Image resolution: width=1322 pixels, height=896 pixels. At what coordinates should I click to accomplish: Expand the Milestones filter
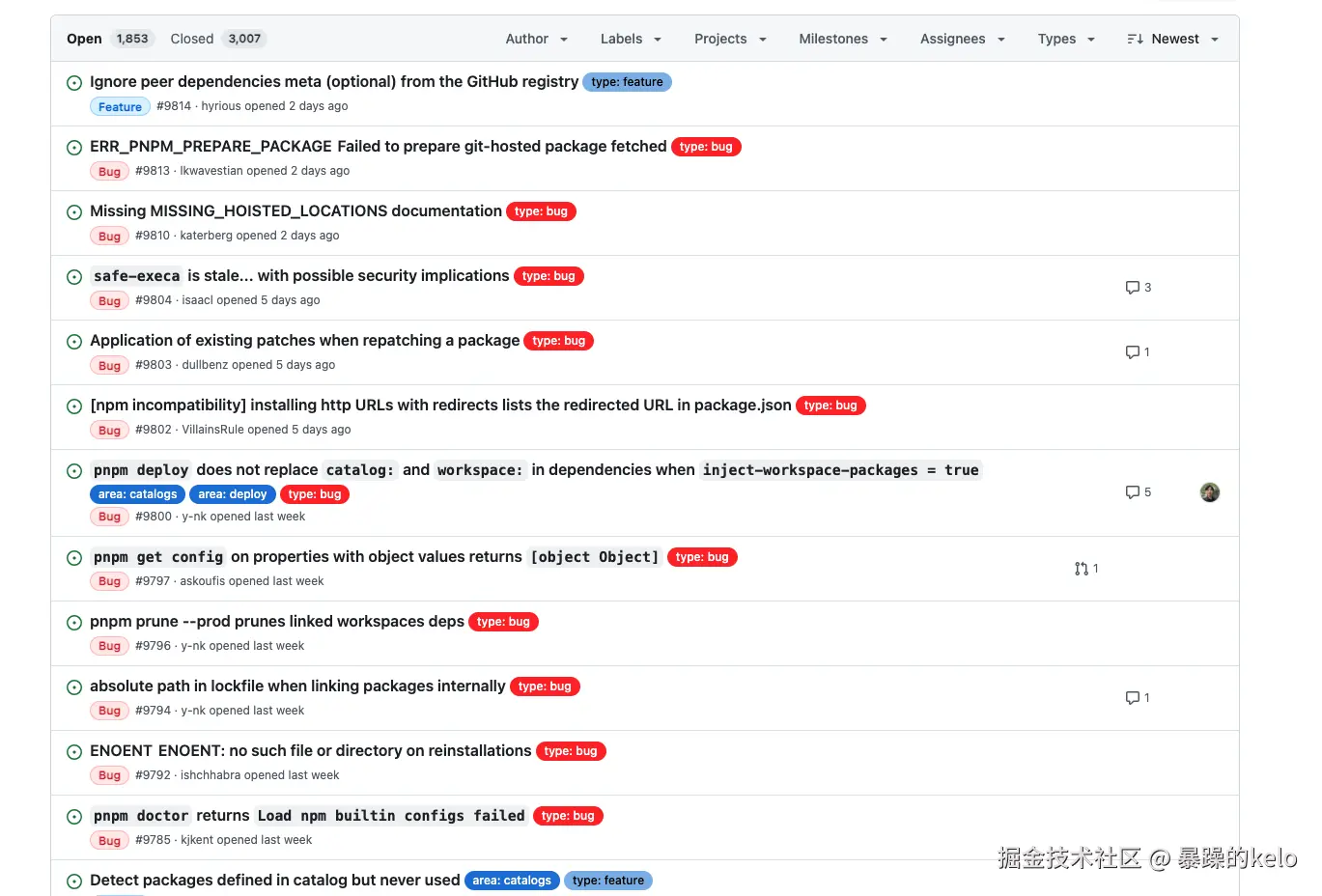point(842,39)
